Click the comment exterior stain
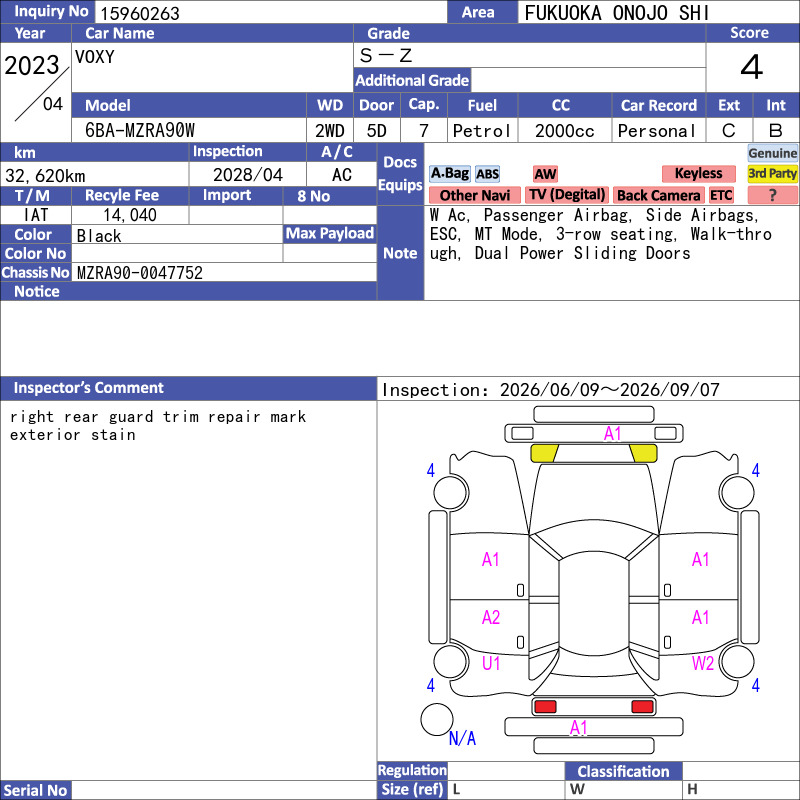This screenshot has width=800, height=800. [x=72, y=435]
